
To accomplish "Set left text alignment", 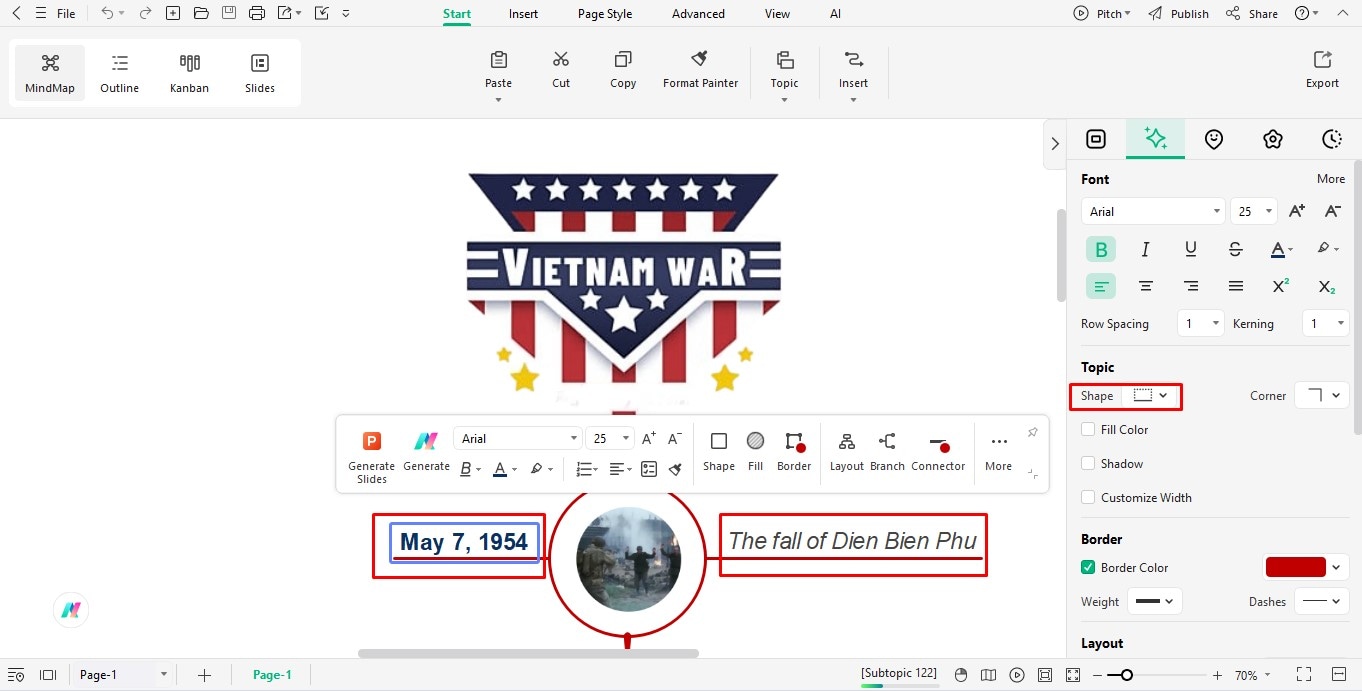I will (1101, 286).
